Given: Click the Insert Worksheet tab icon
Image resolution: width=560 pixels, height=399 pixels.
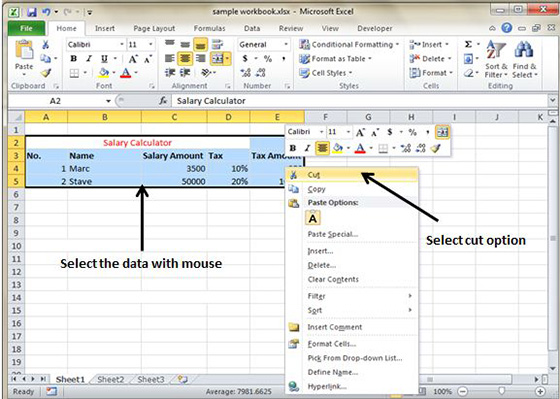Looking at the screenshot, I should pyautogui.click(x=182, y=379).
